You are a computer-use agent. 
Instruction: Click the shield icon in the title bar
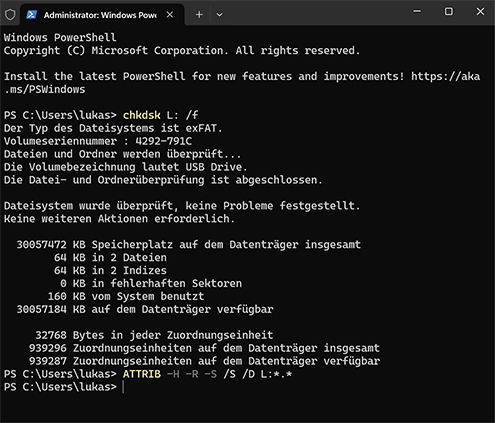pos(10,15)
